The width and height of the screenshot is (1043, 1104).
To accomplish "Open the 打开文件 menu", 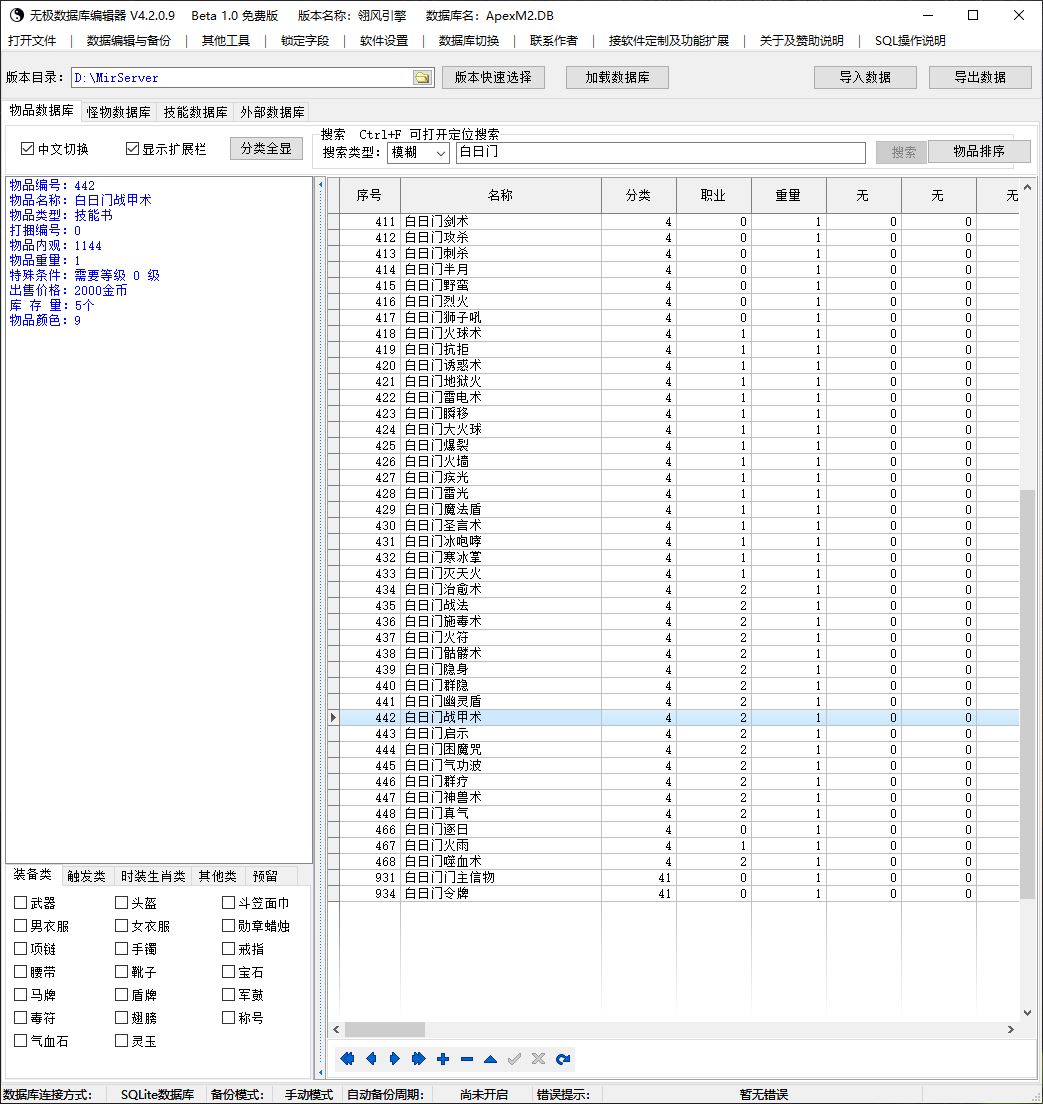I will [x=32, y=41].
